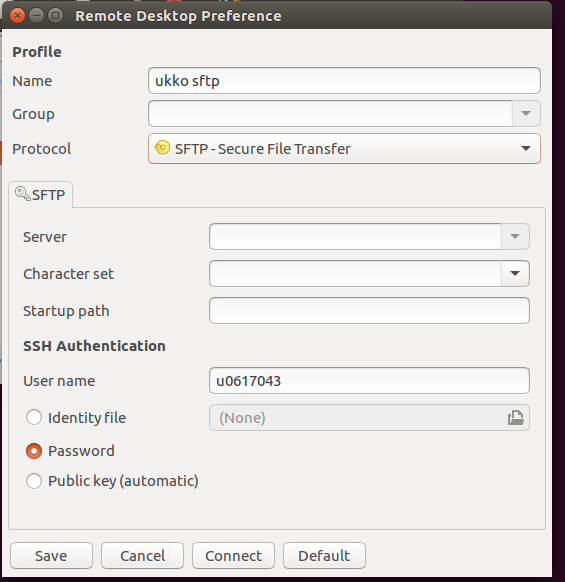Open the Protocol dropdown list
The height and width of the screenshot is (582, 565).
coord(344,148)
